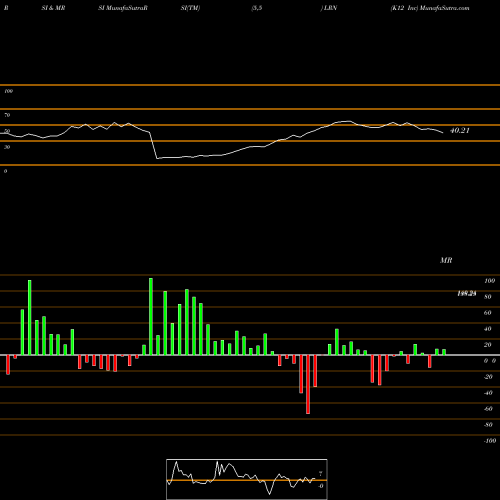500x500 pixels.
Task: Click the 'SI & MR' header label
Action: coord(53,8)
